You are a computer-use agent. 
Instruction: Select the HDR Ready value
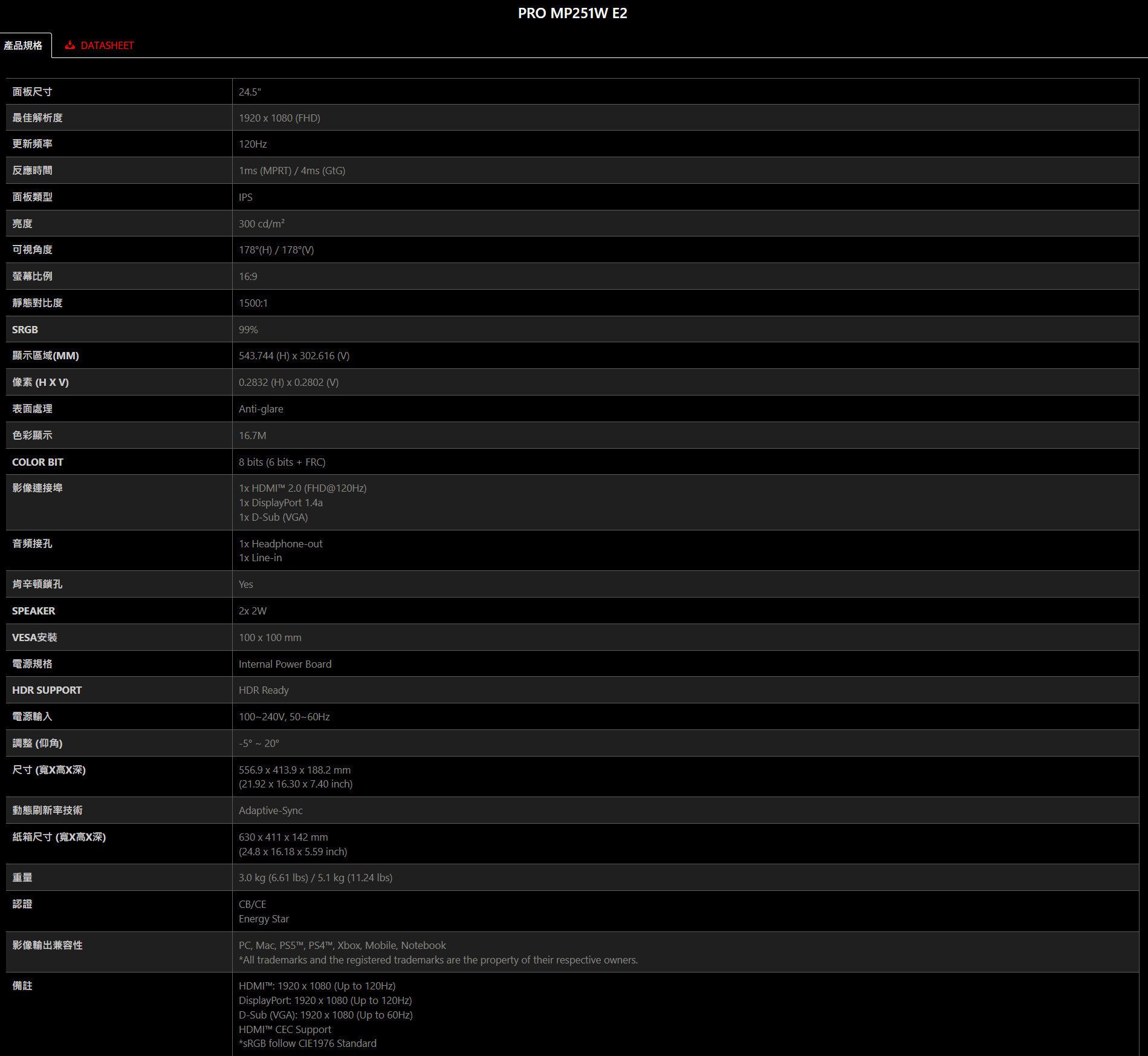coord(264,690)
